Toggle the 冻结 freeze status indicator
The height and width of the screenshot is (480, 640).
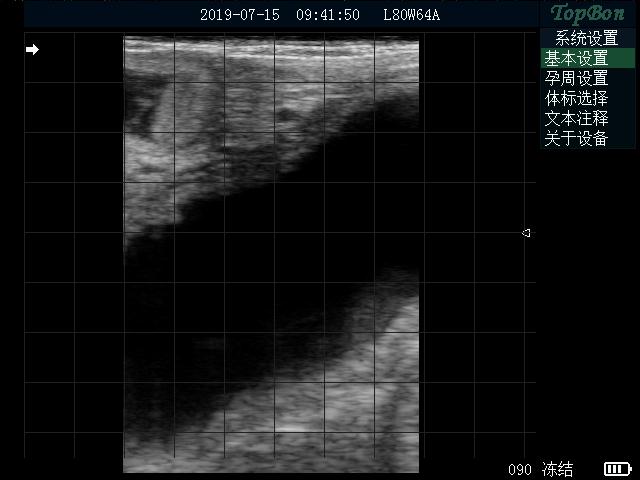point(557,469)
